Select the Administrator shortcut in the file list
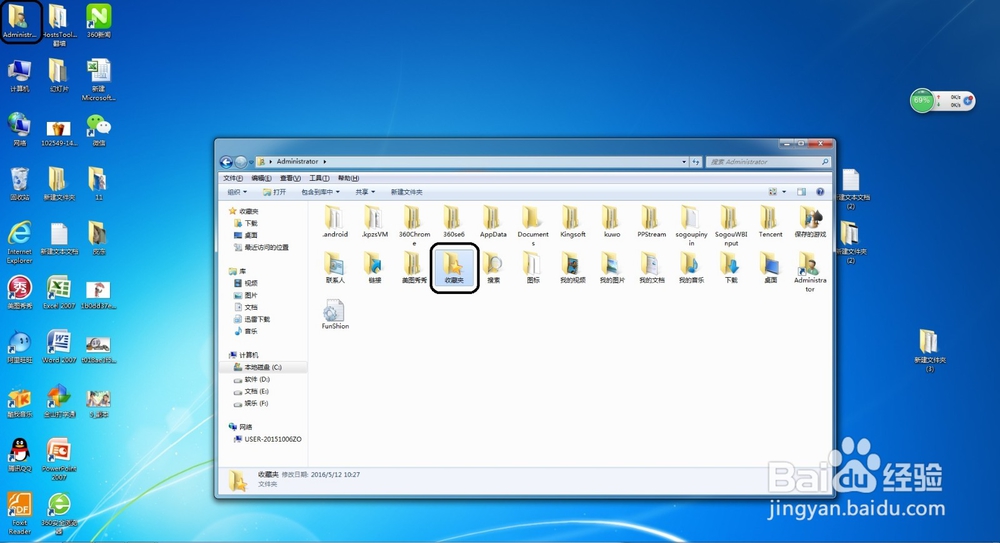Viewport: 1000px width, 543px height. point(809,272)
